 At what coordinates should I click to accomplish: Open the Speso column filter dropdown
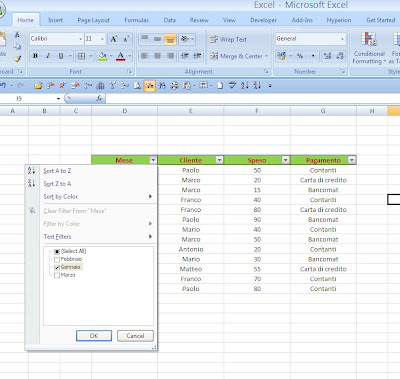[285, 160]
